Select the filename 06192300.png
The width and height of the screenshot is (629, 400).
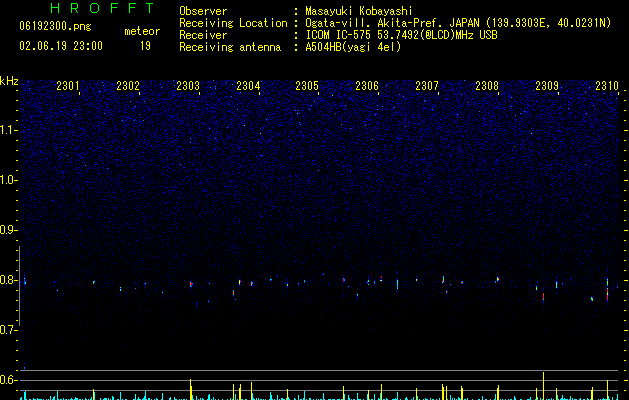click(x=55, y=26)
